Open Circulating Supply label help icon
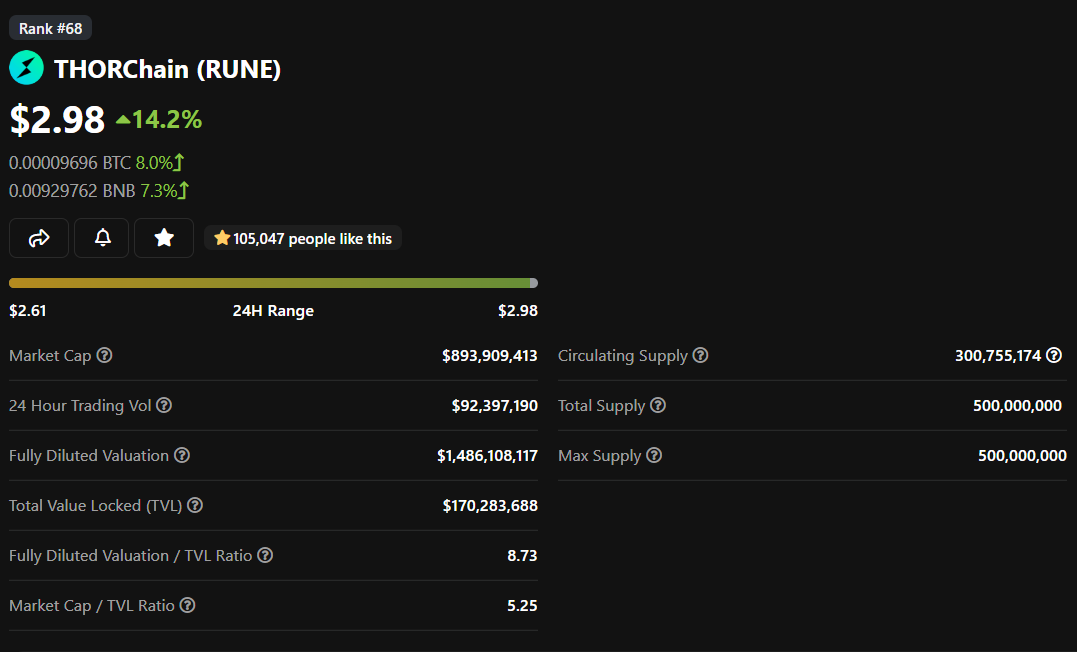 700,355
